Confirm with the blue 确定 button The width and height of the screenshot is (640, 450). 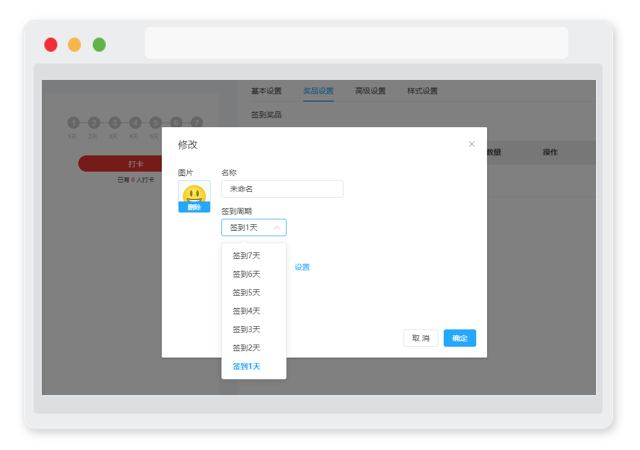click(460, 338)
